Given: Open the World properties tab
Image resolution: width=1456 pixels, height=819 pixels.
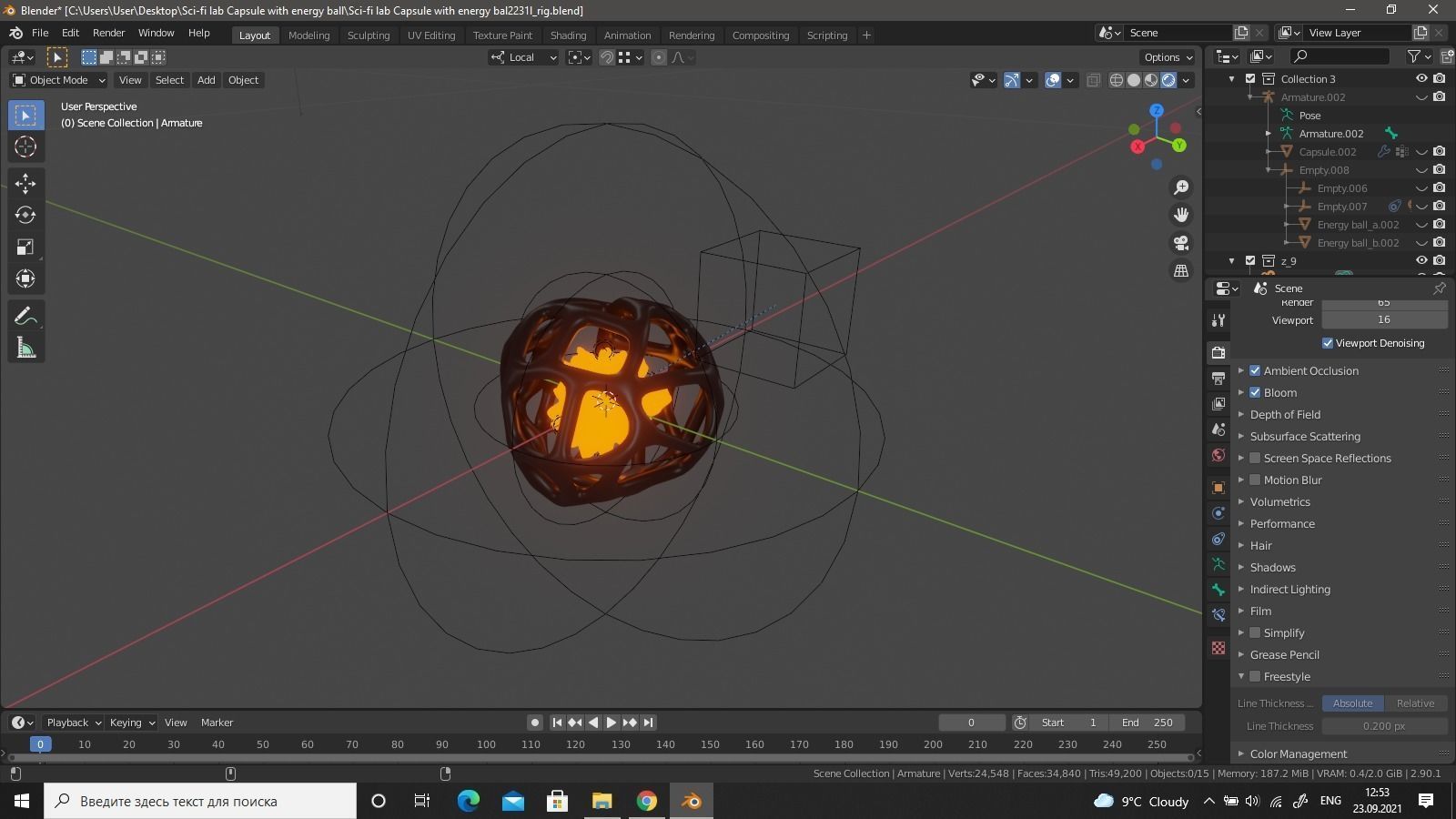Looking at the screenshot, I should click(1218, 454).
